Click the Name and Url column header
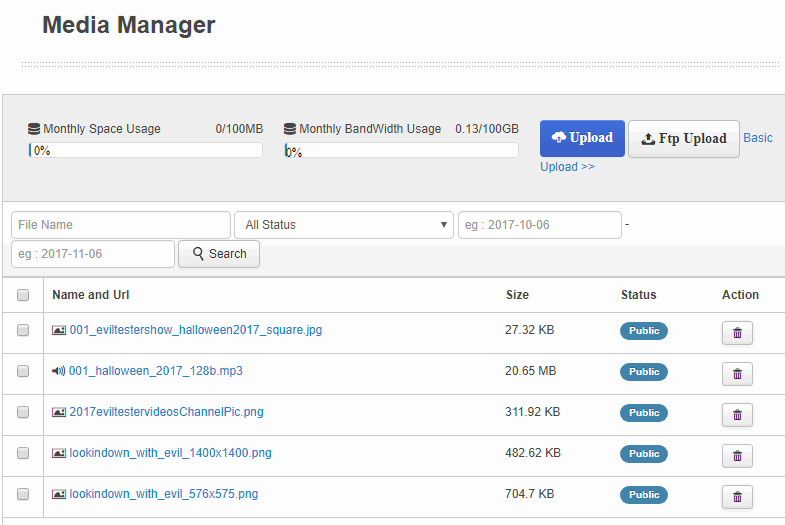 (x=91, y=295)
